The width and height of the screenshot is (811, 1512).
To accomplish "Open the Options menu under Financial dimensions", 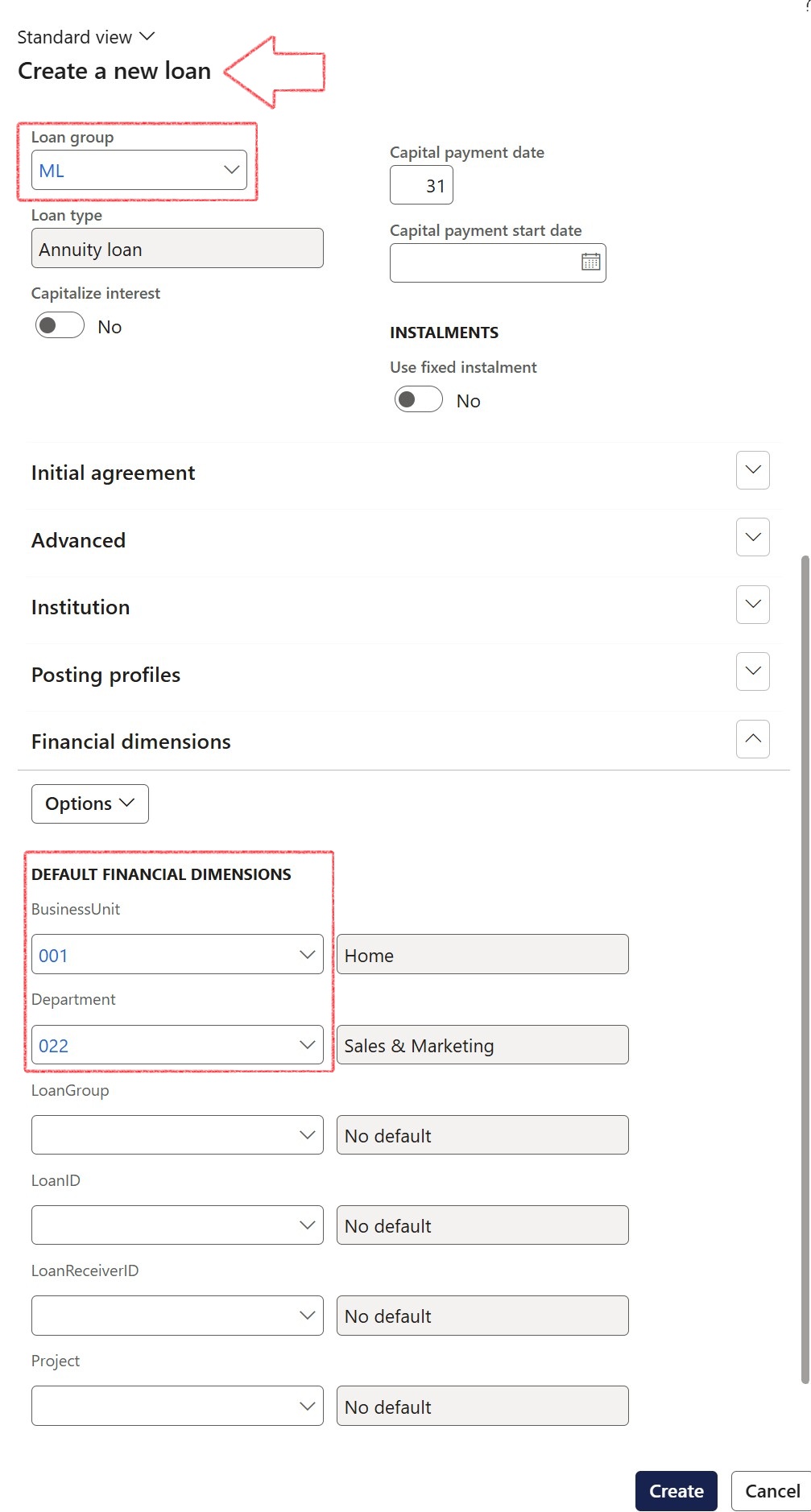I will [89, 803].
